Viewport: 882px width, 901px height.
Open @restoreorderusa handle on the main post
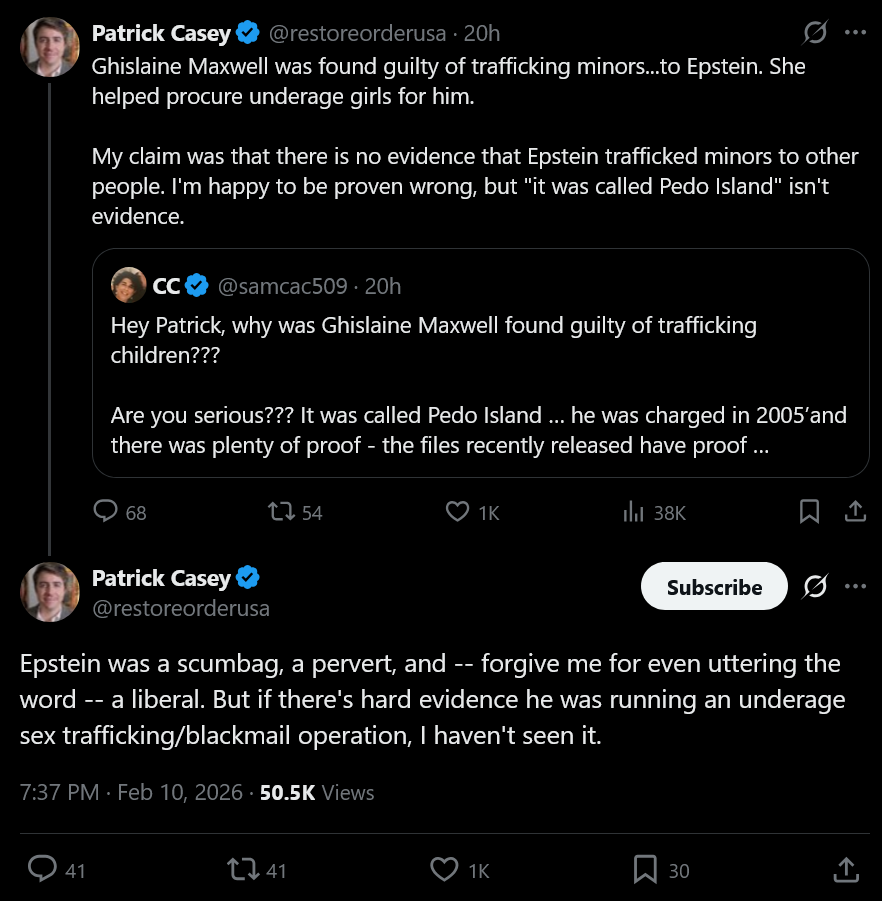(x=181, y=608)
